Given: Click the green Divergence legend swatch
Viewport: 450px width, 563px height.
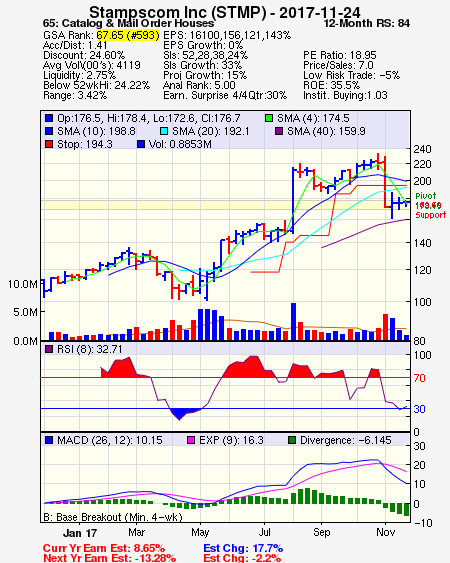Looking at the screenshot, I should click(x=292, y=440).
